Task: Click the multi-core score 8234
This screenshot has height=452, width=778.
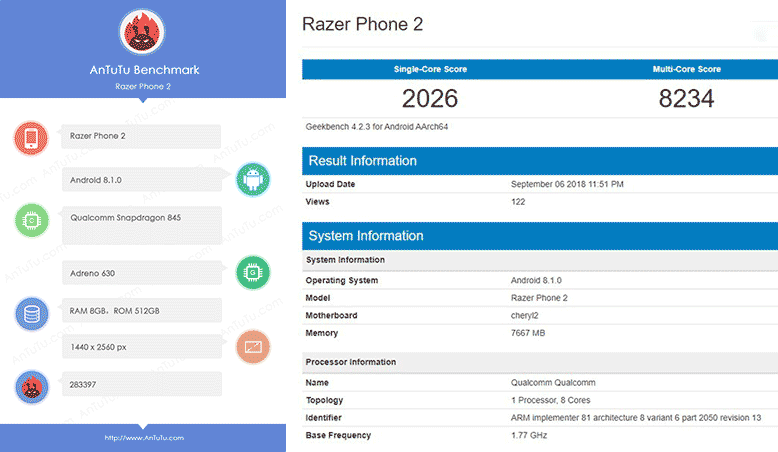Action: tap(687, 98)
